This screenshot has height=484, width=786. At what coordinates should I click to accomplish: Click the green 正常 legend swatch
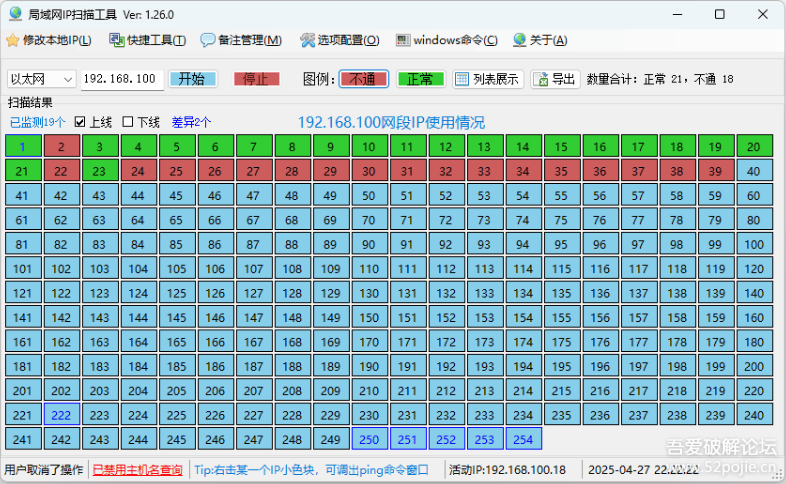pos(420,79)
